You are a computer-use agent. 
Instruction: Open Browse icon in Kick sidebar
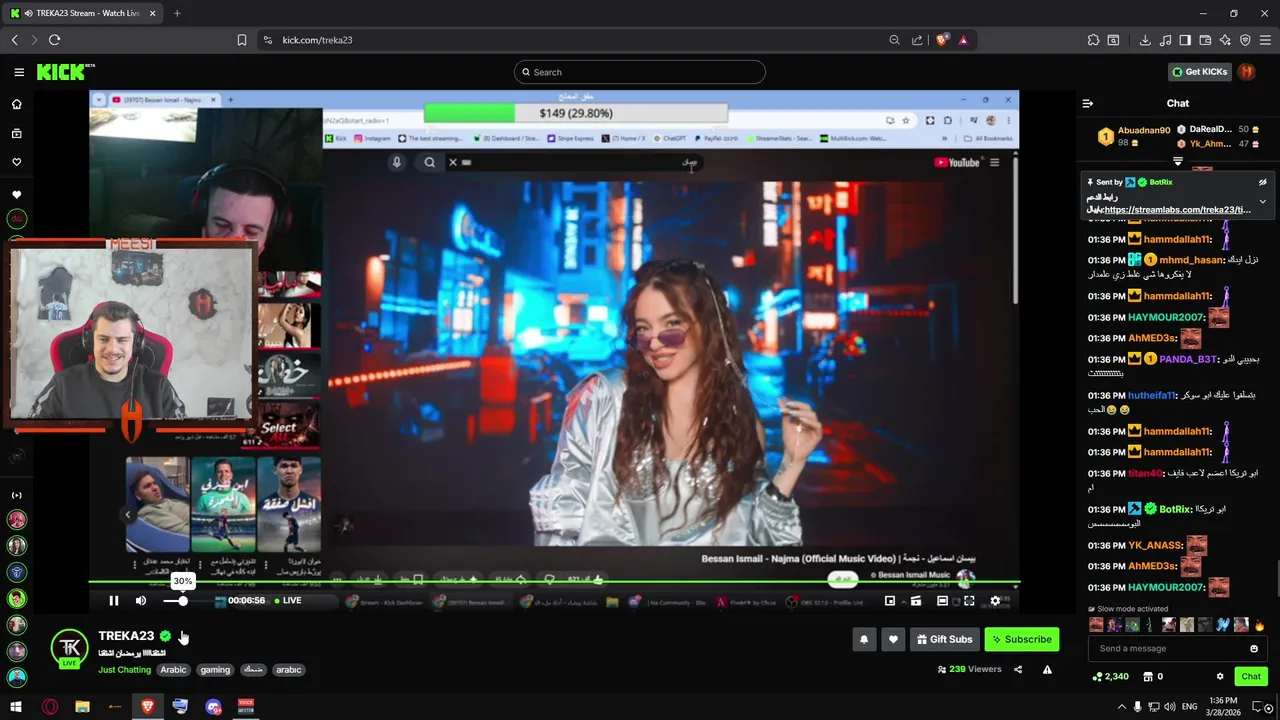click(x=16, y=133)
